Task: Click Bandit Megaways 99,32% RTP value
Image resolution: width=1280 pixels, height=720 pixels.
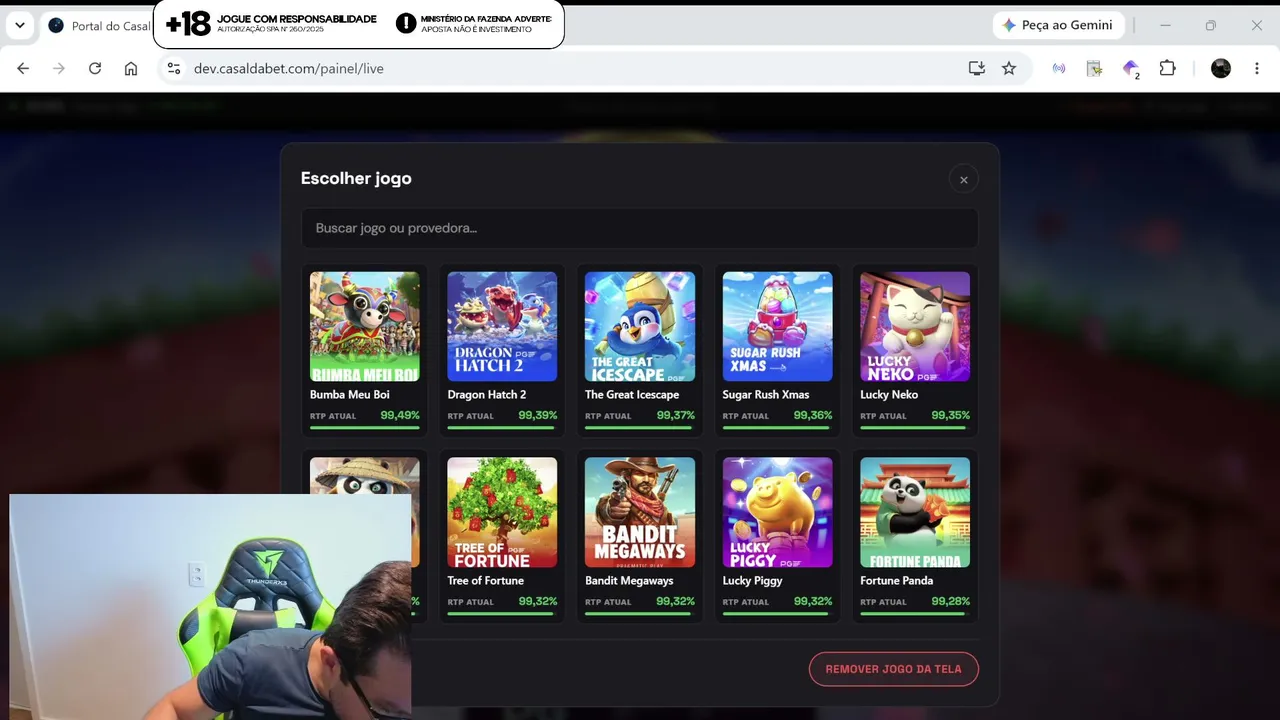Action: [x=675, y=602]
